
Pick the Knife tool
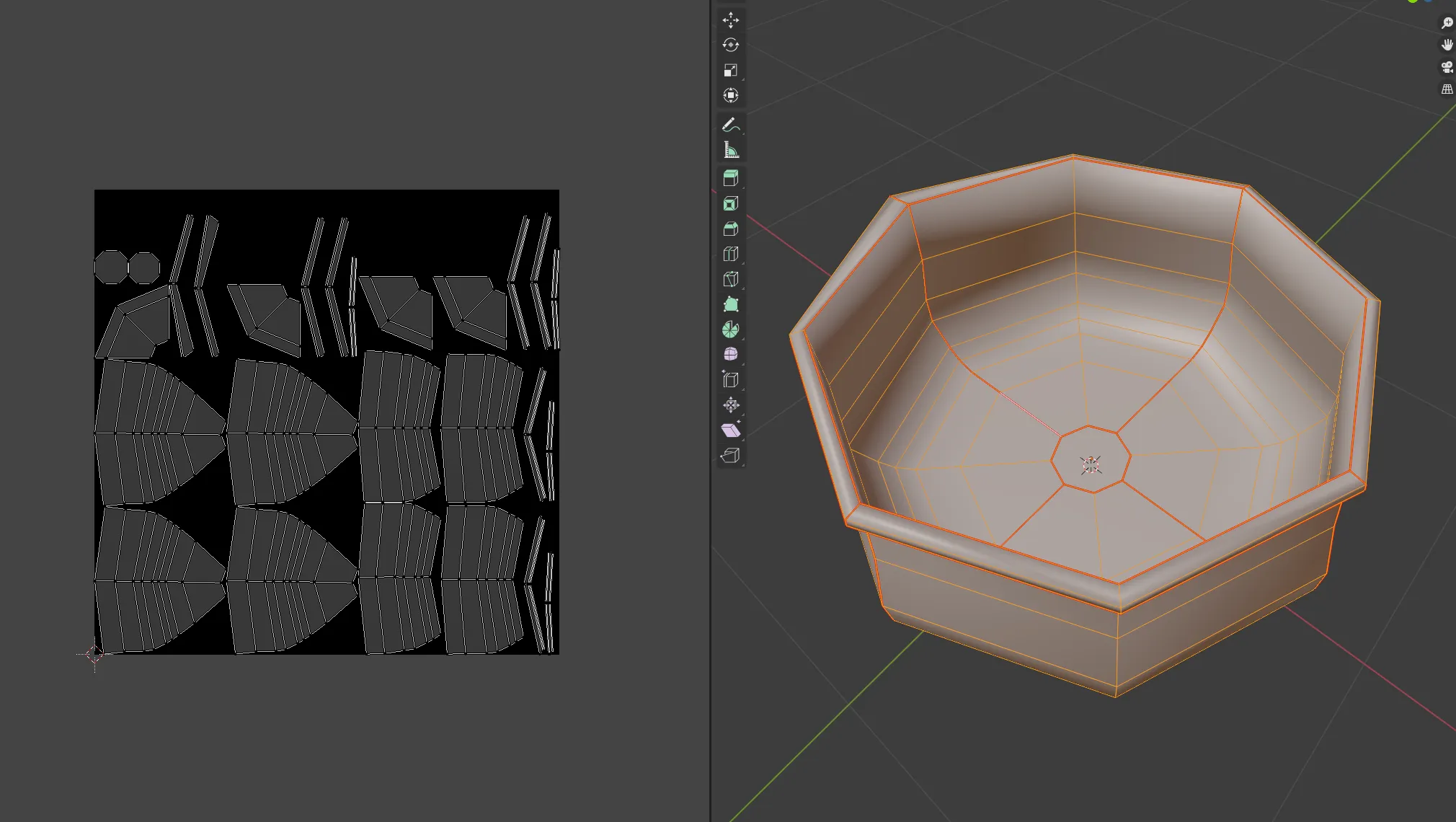(x=730, y=279)
